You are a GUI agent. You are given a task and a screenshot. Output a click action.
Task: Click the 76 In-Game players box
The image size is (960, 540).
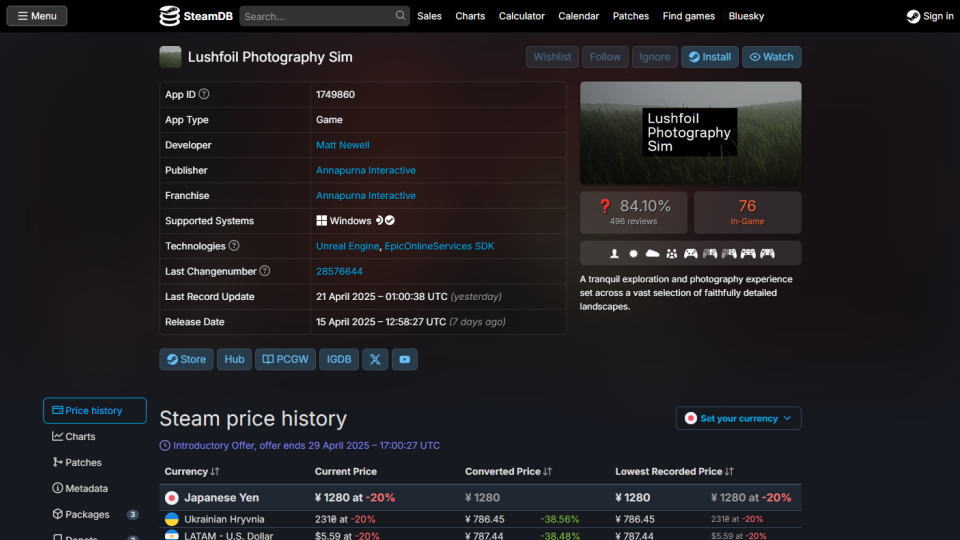click(x=748, y=212)
